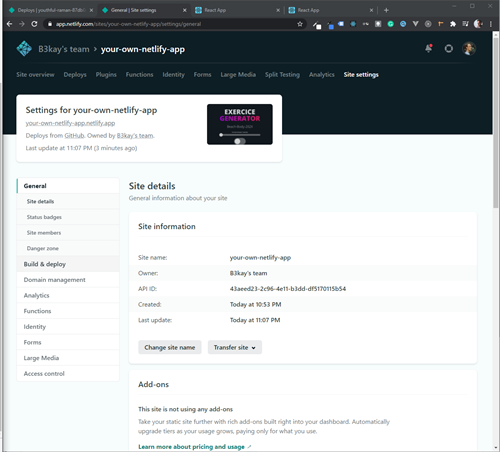This screenshot has width=500, height=452.
Task: Switch to the Deploys browser tab
Action: click(50, 10)
